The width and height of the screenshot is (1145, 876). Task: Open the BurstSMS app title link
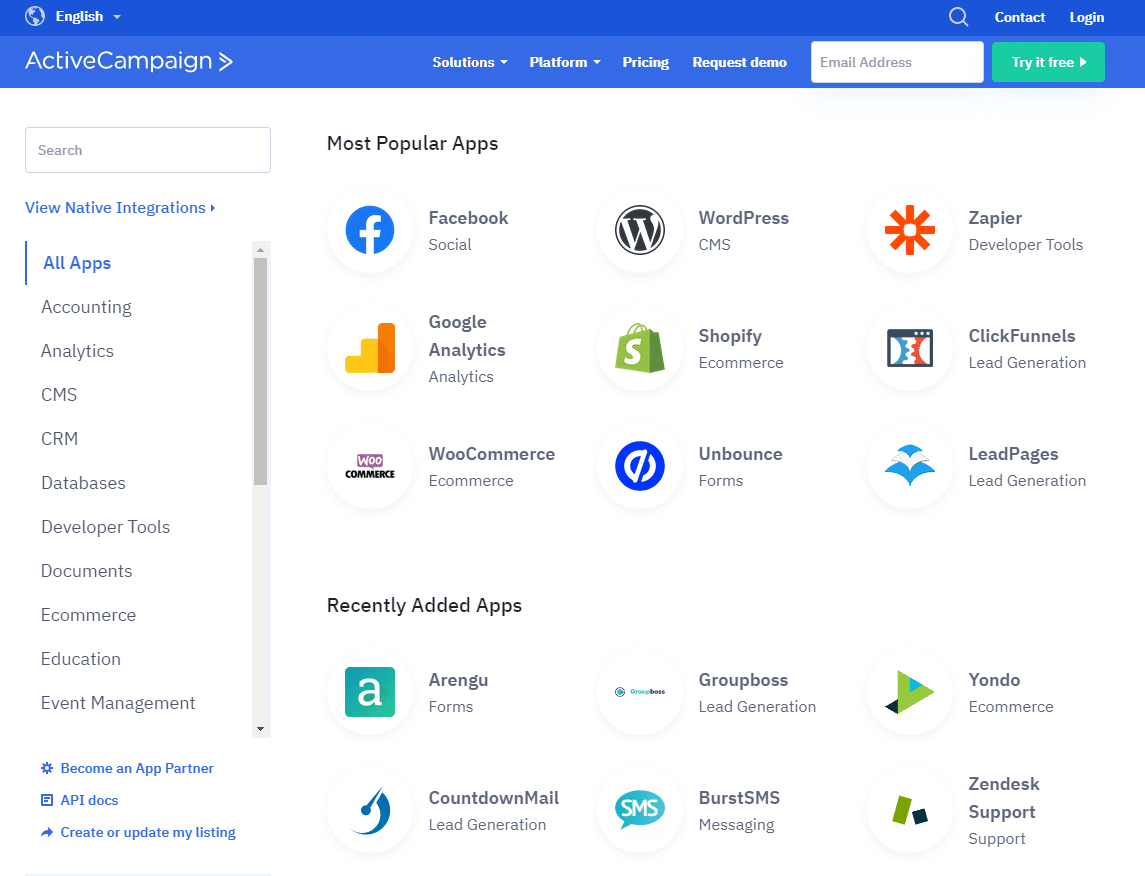click(x=739, y=798)
